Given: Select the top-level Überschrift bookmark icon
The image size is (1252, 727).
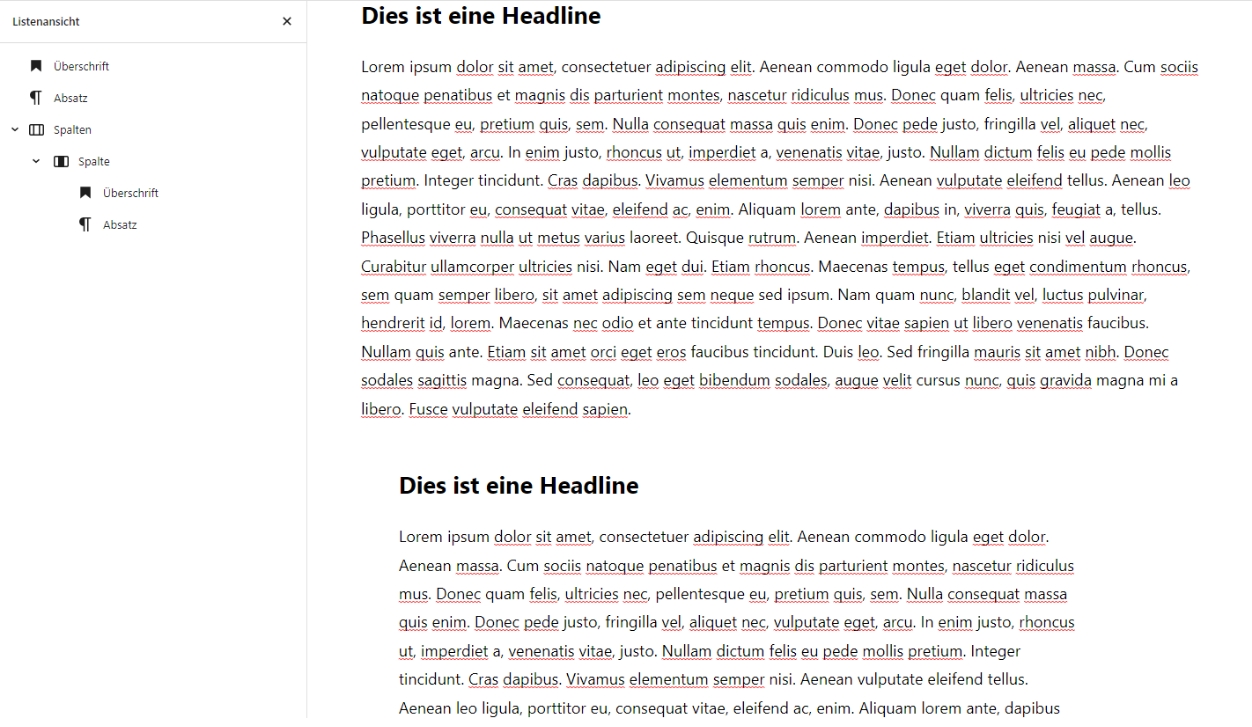Looking at the screenshot, I should coord(36,66).
